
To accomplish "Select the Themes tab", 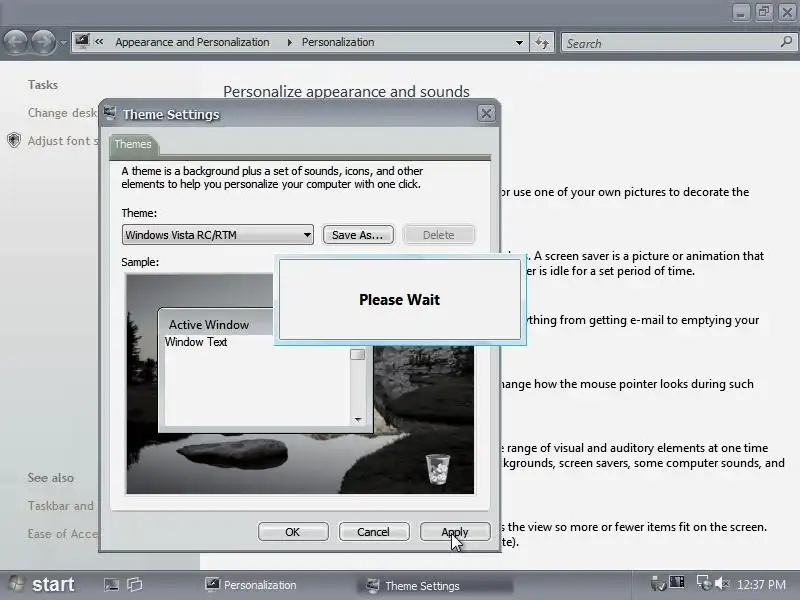I will pos(133,144).
